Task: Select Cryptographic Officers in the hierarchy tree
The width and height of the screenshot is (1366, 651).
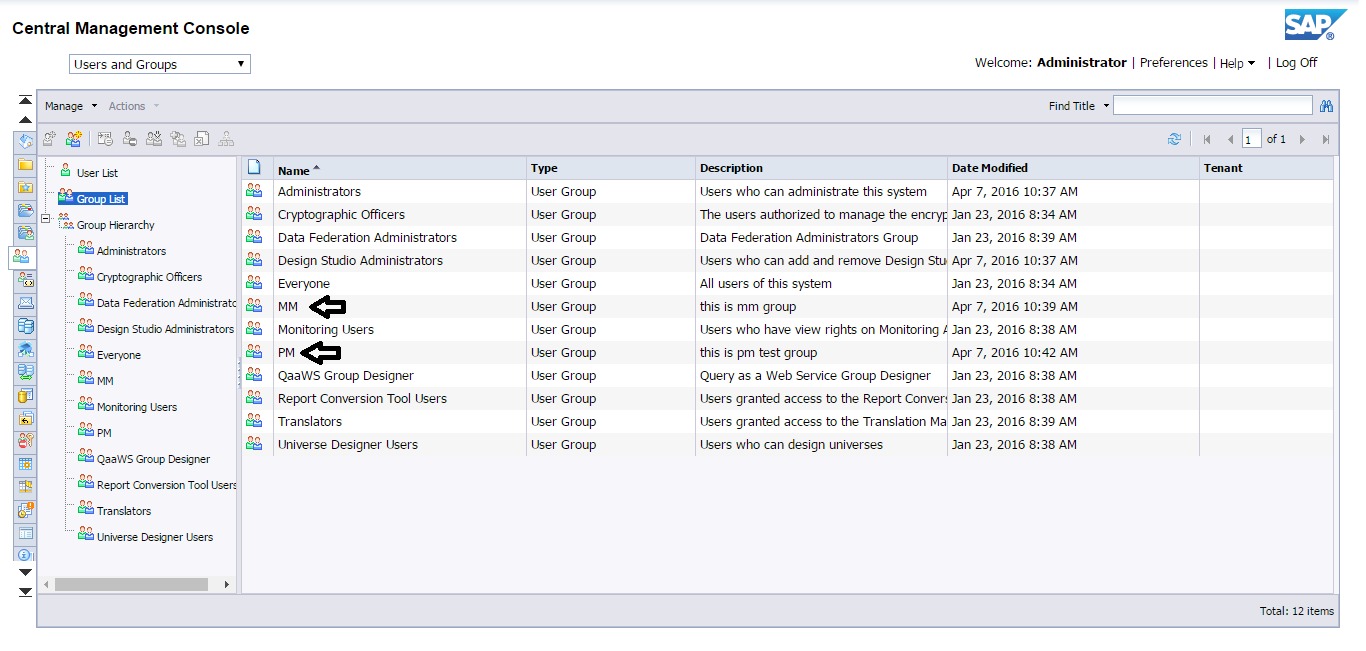Action: click(x=149, y=277)
